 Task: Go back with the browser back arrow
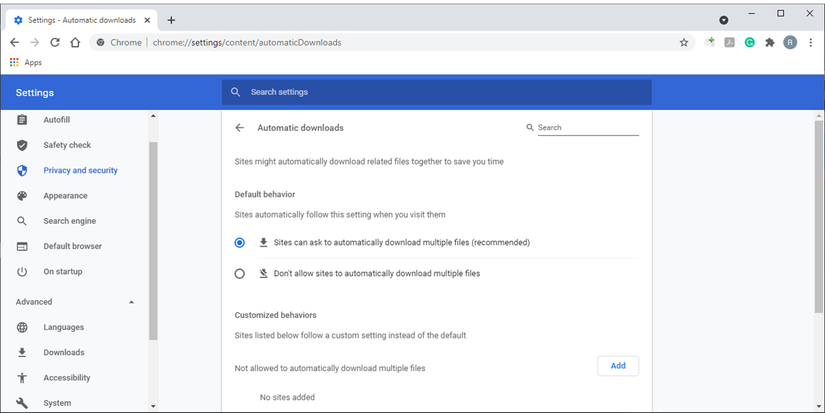point(15,43)
